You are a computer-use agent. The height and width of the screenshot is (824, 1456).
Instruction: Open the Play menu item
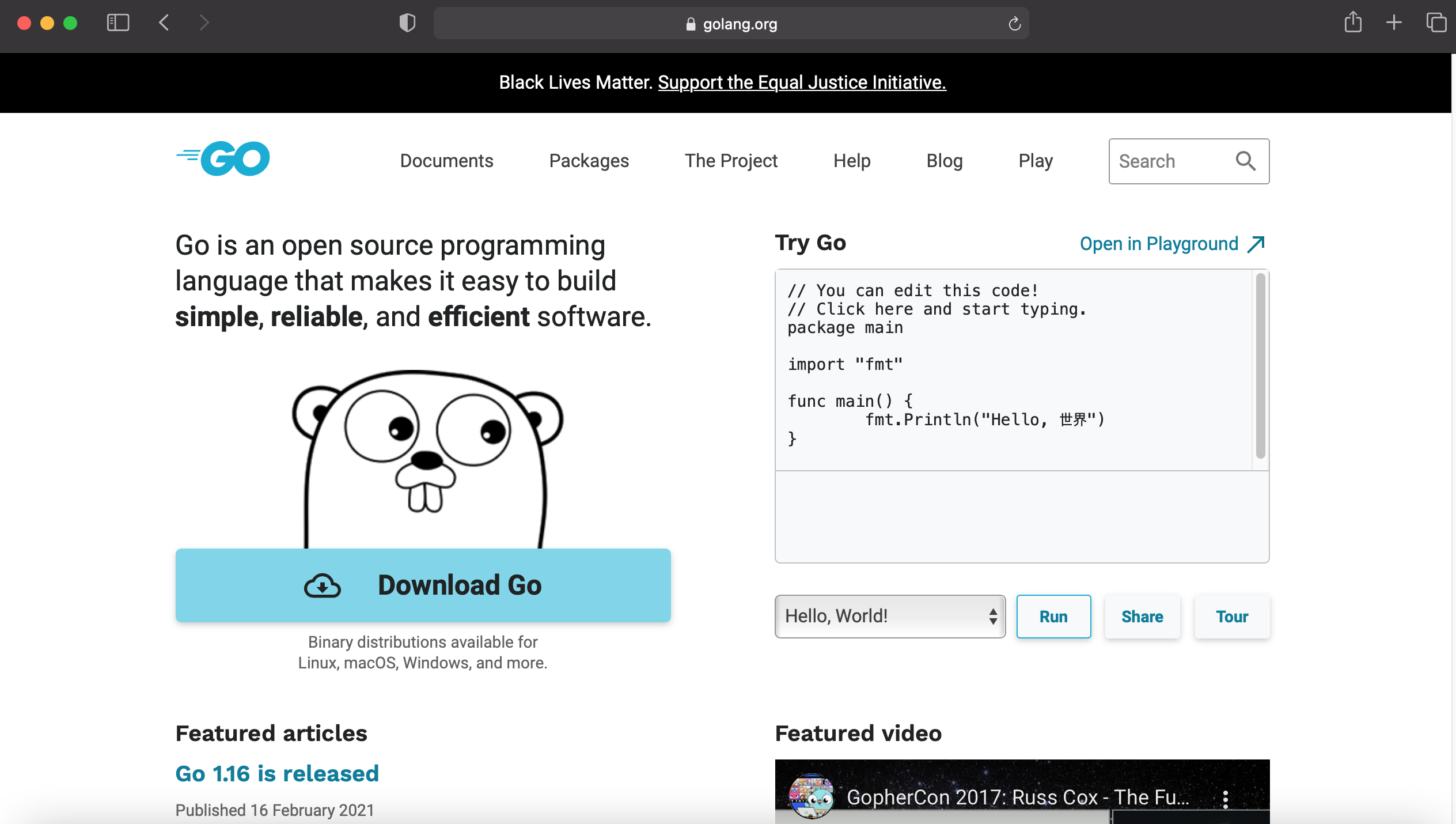1036,161
